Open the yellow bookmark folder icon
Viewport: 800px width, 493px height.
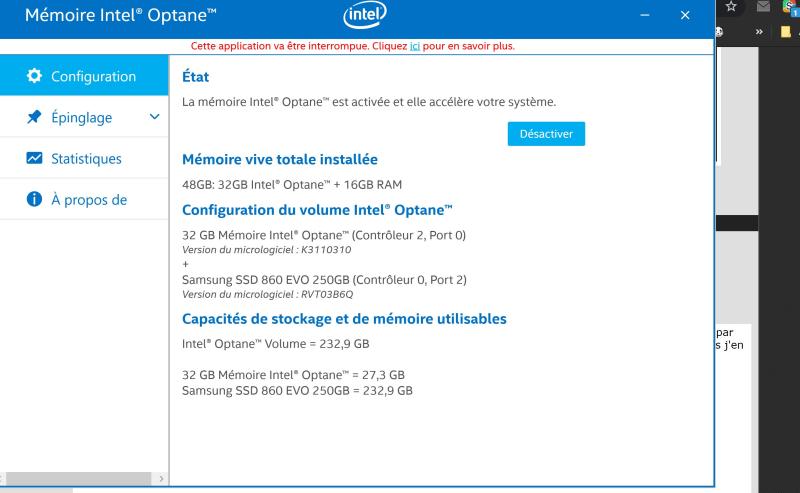pyautogui.click(x=786, y=32)
